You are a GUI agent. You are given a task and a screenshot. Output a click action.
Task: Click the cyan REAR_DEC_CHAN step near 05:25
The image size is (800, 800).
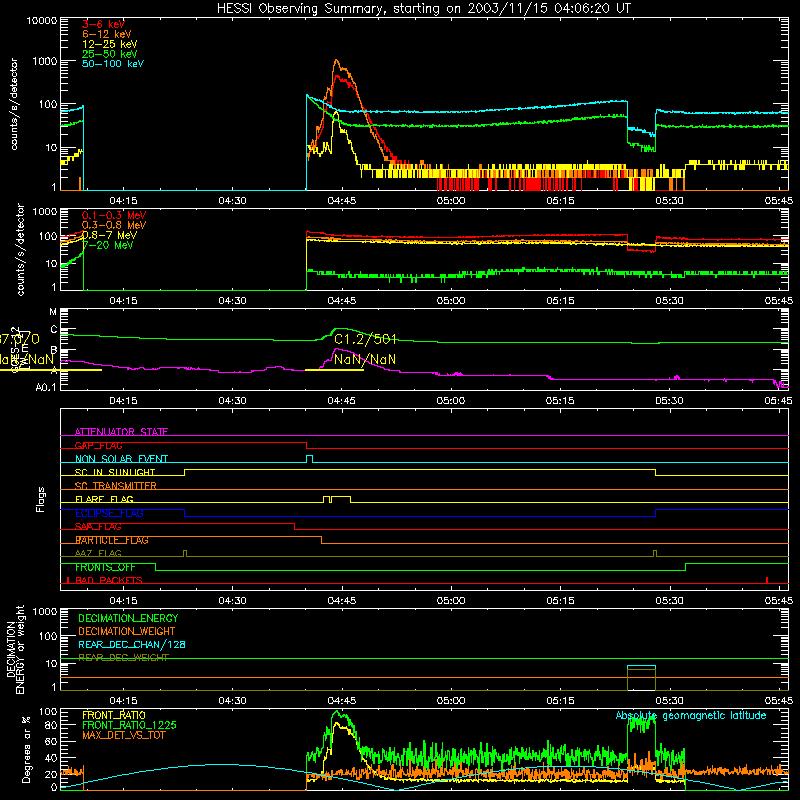641,666
